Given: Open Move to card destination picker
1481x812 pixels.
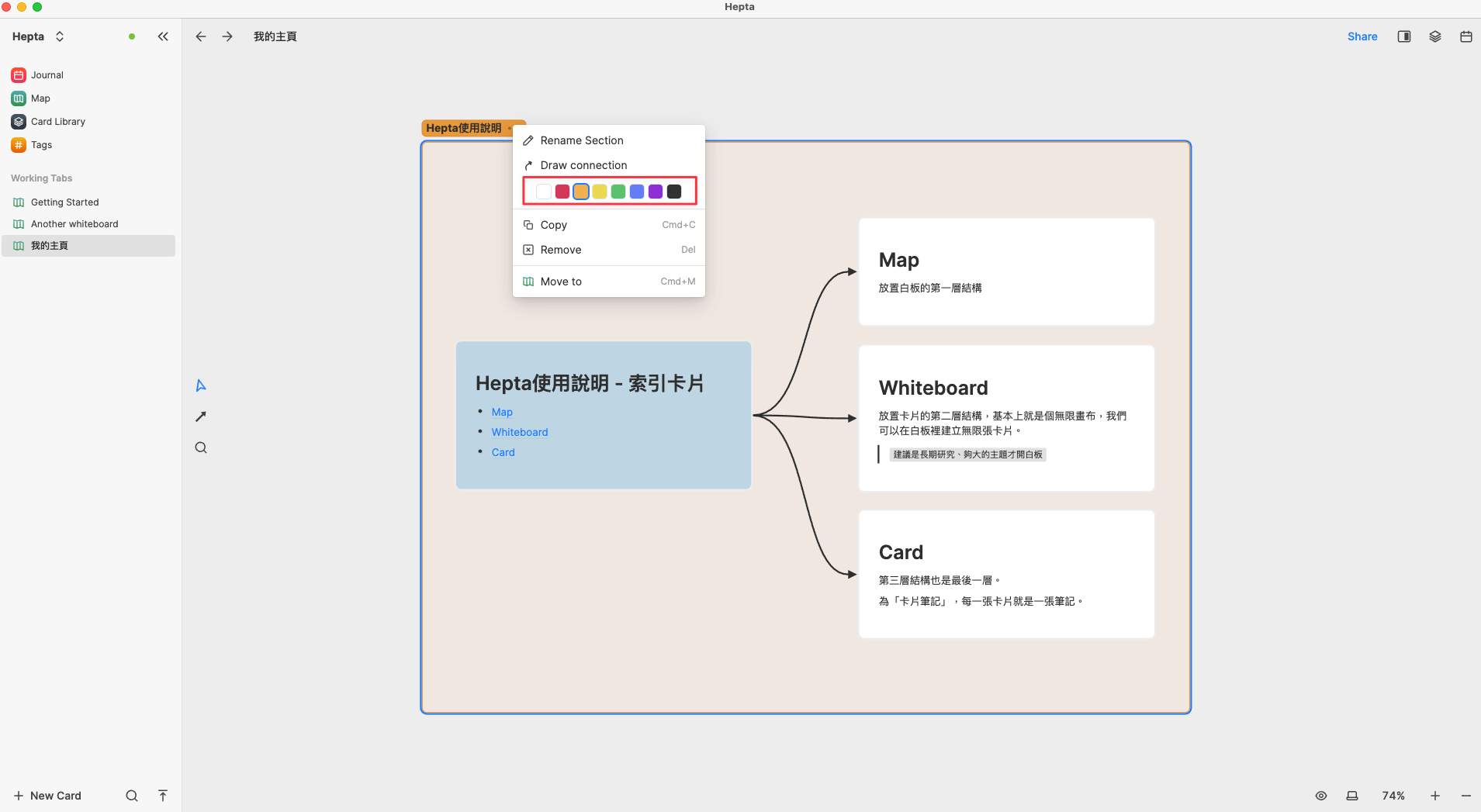Looking at the screenshot, I should point(560,281).
